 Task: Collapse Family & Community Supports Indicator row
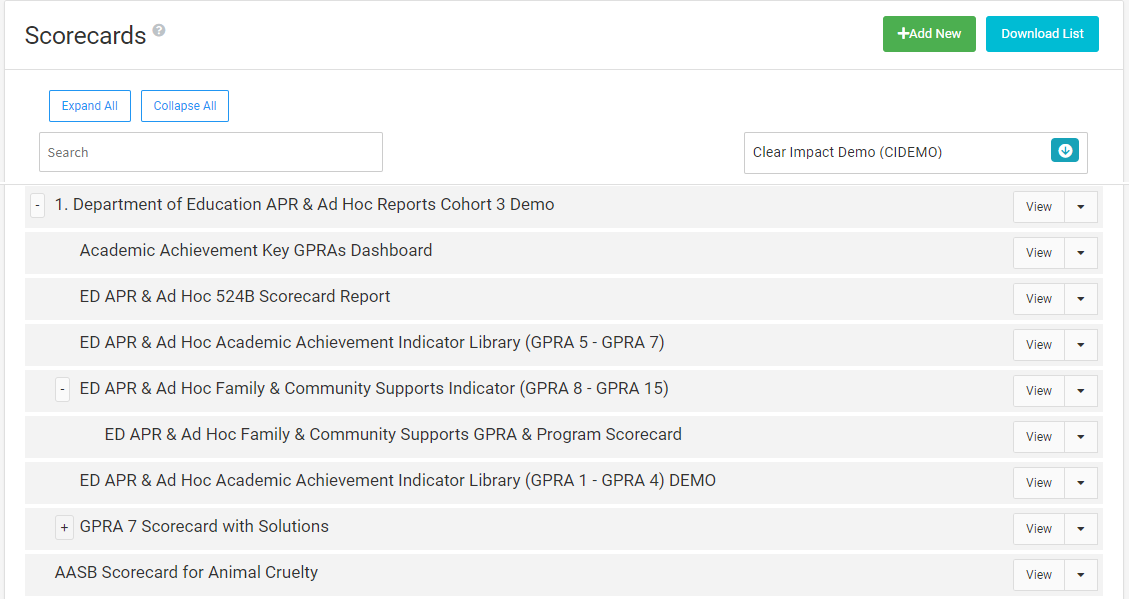click(63, 389)
